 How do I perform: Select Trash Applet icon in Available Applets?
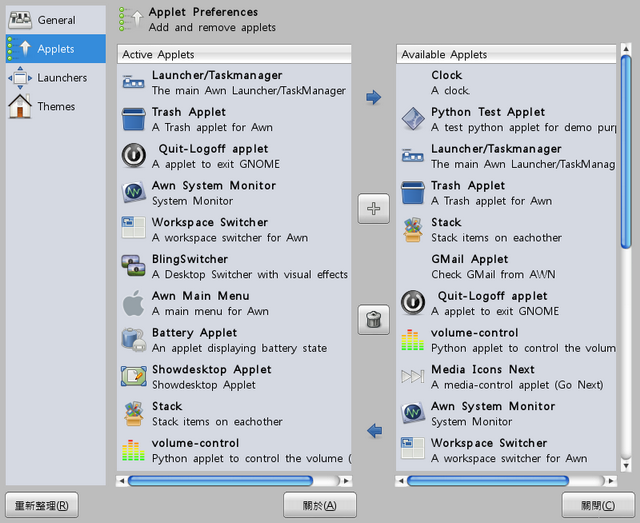point(413,193)
